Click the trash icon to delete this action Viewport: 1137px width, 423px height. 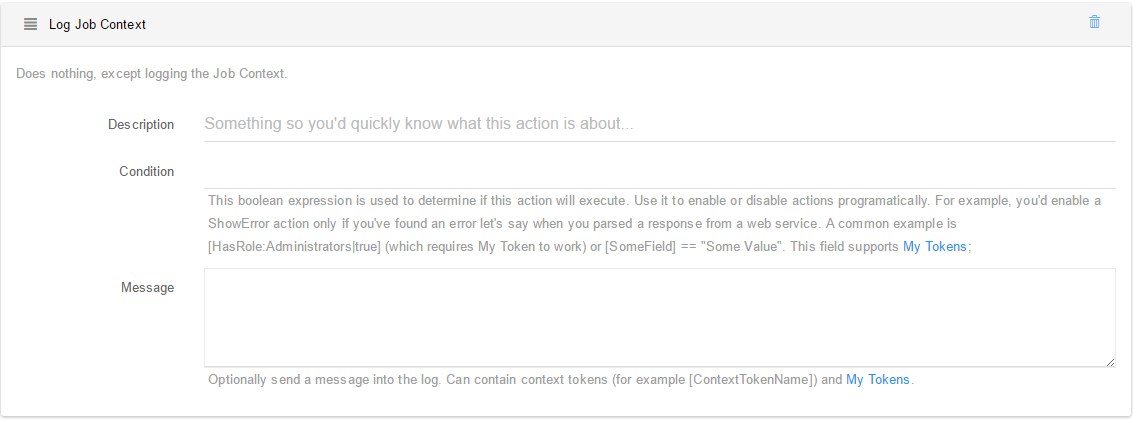point(1094,22)
